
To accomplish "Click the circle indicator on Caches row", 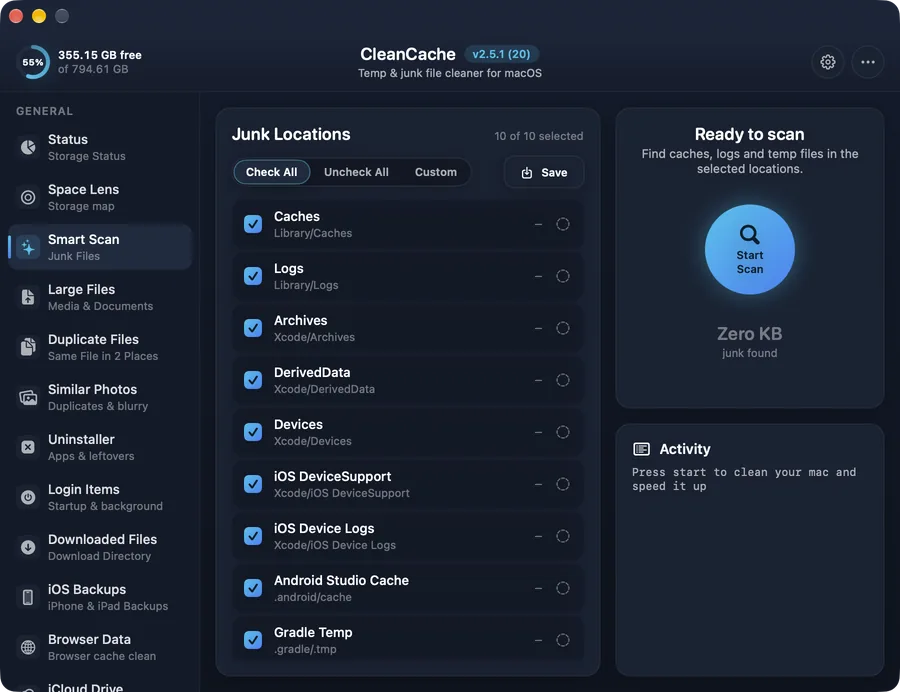I will [x=562, y=224].
